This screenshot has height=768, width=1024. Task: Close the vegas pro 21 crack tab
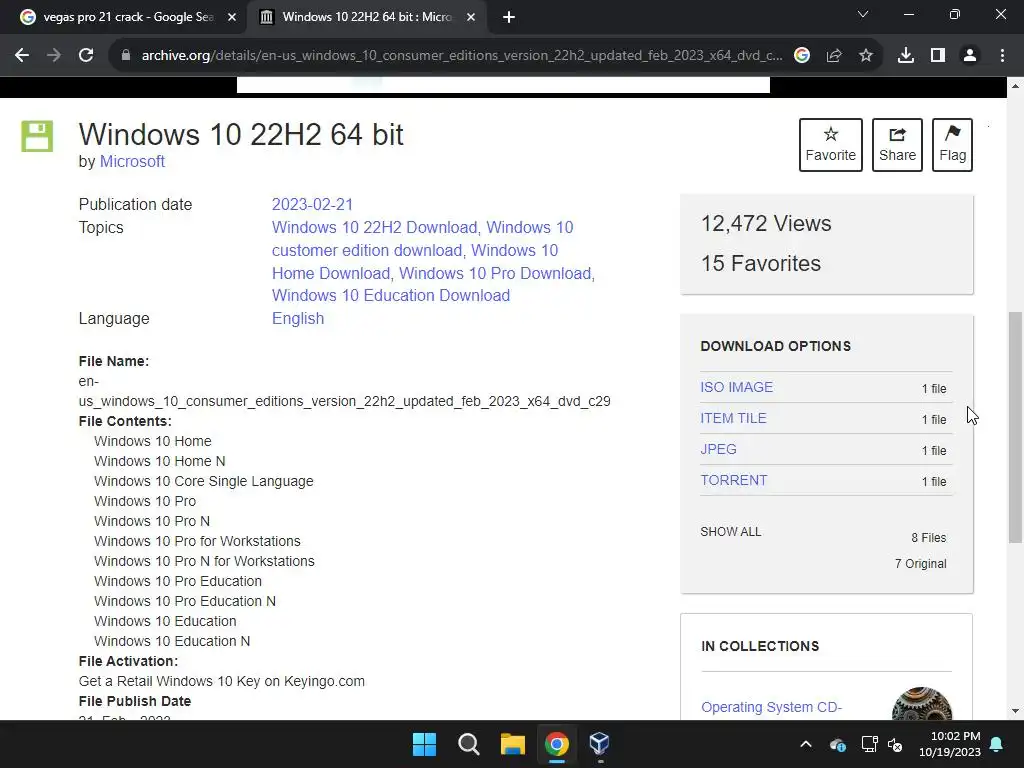click(232, 17)
